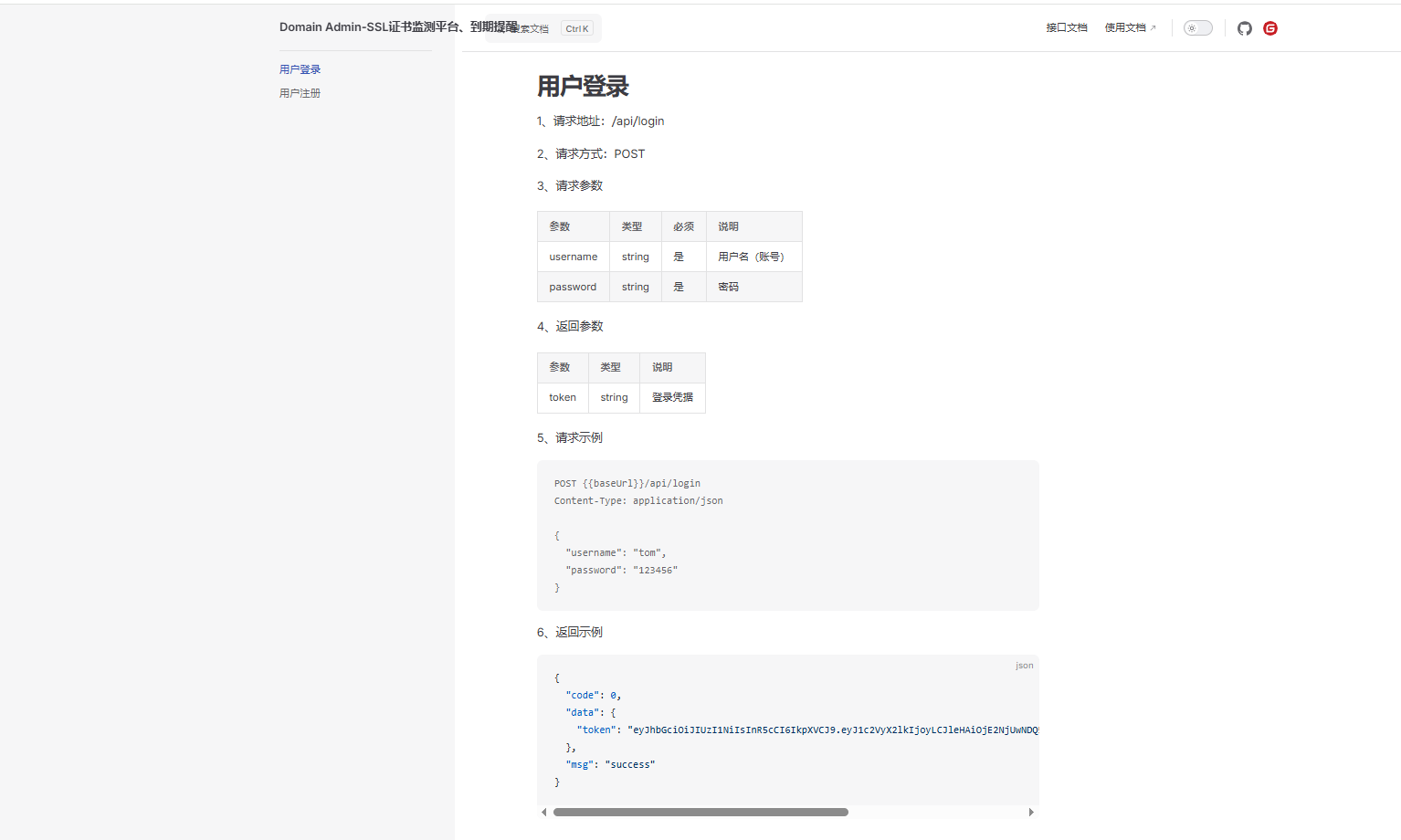Select 用户登录 in the sidebar
Screen dimensions: 1401x840
point(300,69)
